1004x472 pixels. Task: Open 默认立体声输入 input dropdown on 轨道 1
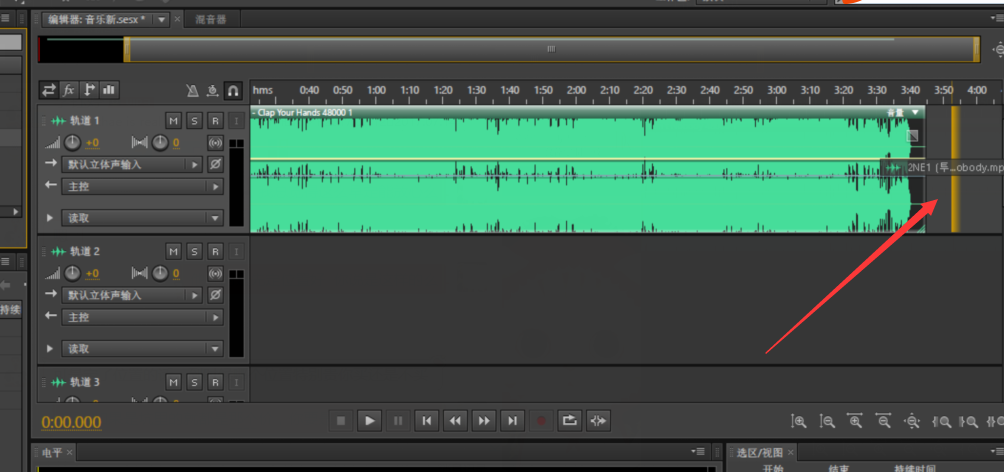coord(132,165)
